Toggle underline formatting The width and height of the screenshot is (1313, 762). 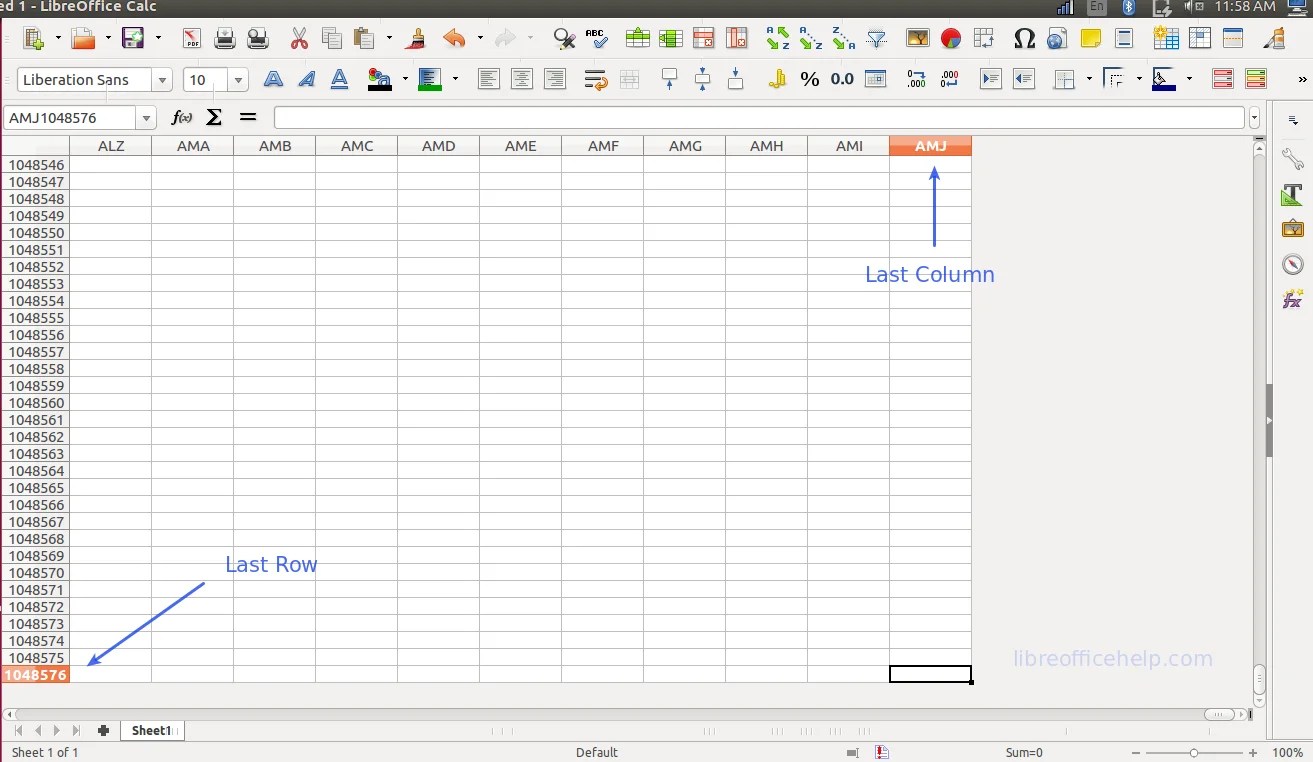tap(339, 79)
